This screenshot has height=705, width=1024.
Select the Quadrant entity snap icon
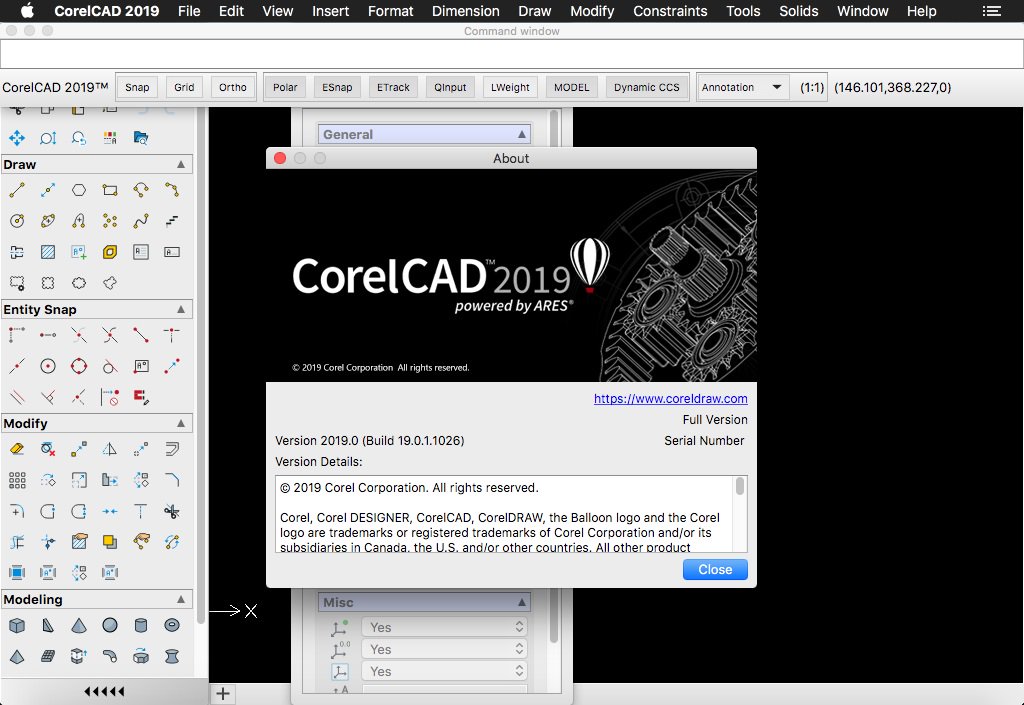(79, 366)
